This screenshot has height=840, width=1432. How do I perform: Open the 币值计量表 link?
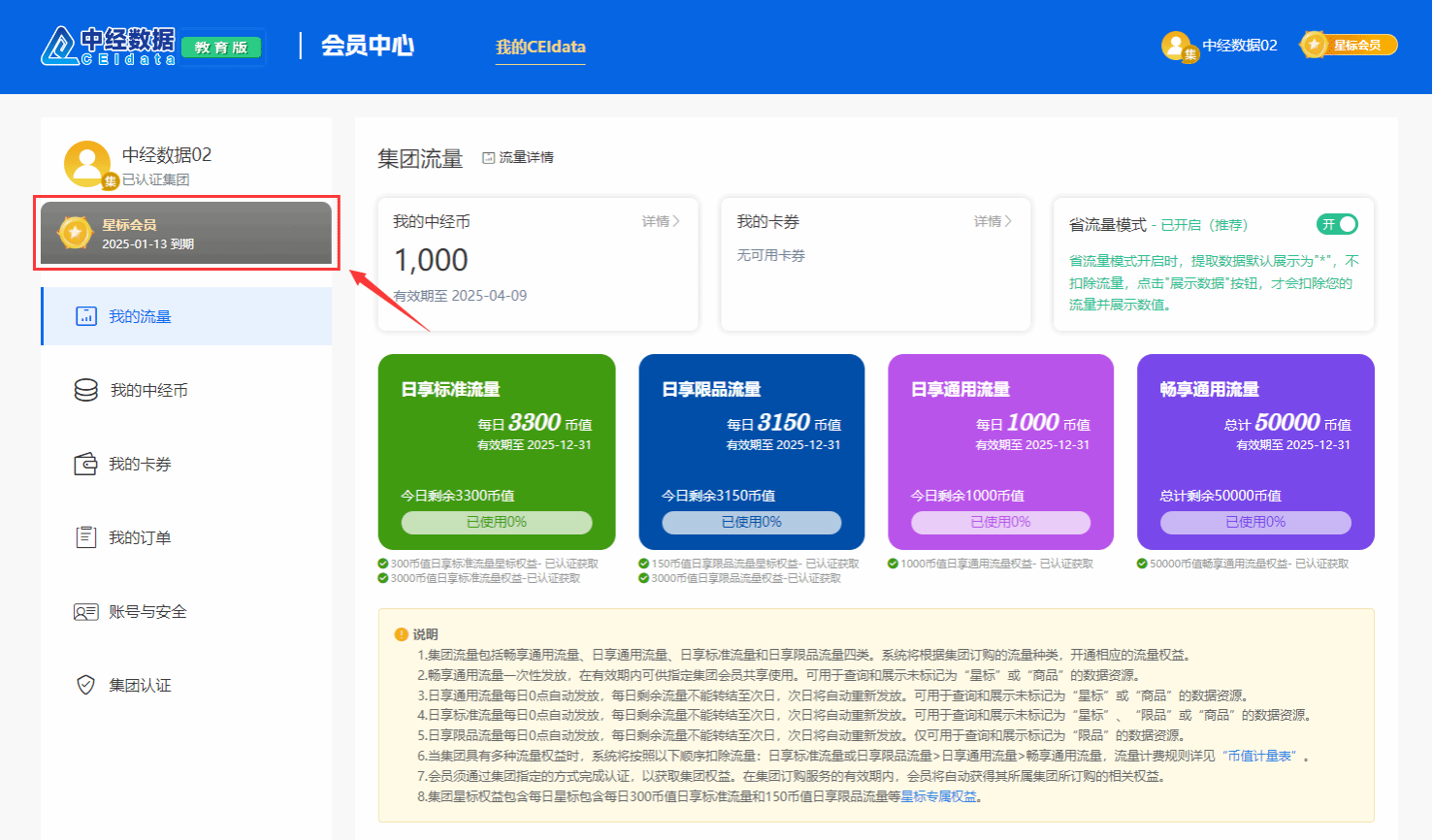pos(1259,756)
